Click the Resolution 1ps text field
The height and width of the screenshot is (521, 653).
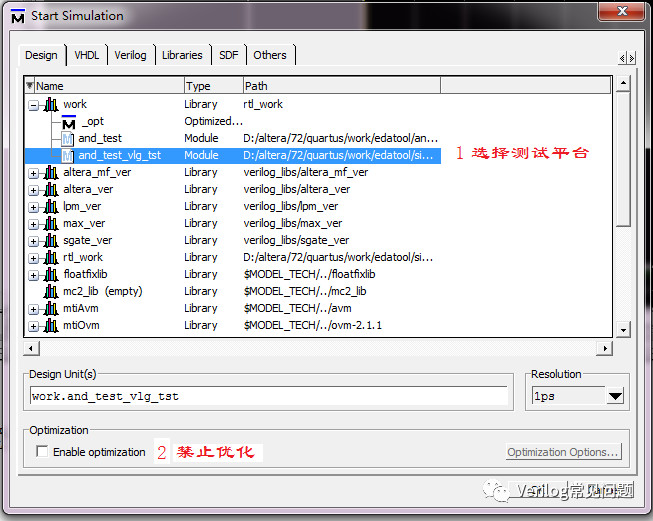coord(568,396)
